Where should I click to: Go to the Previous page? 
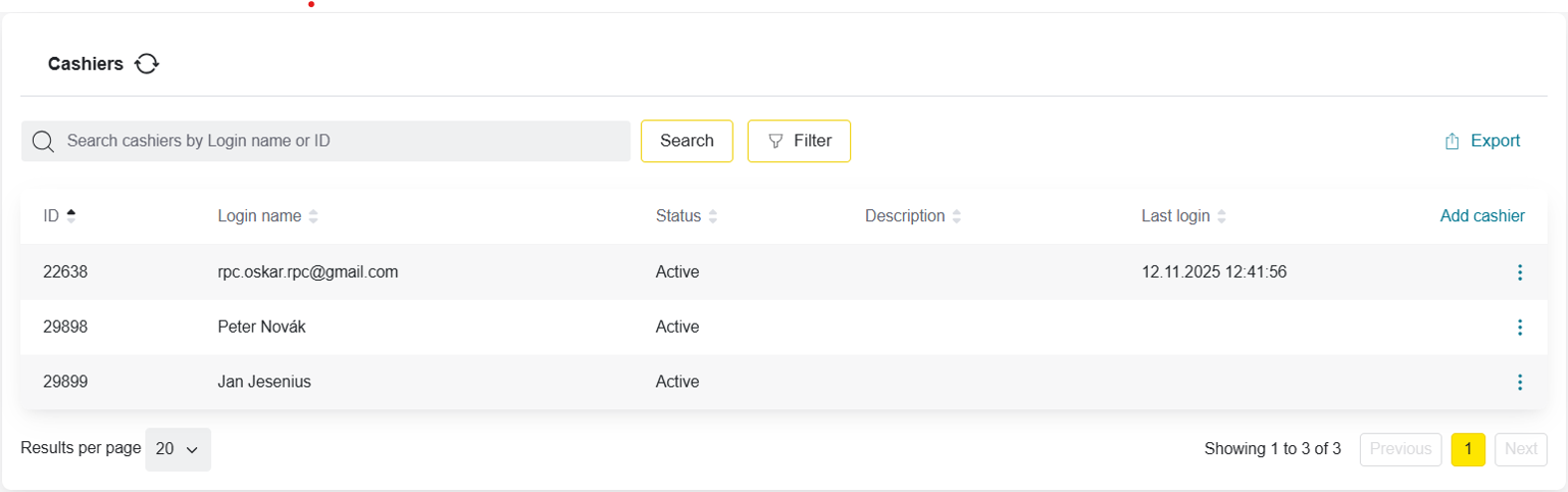1400,449
